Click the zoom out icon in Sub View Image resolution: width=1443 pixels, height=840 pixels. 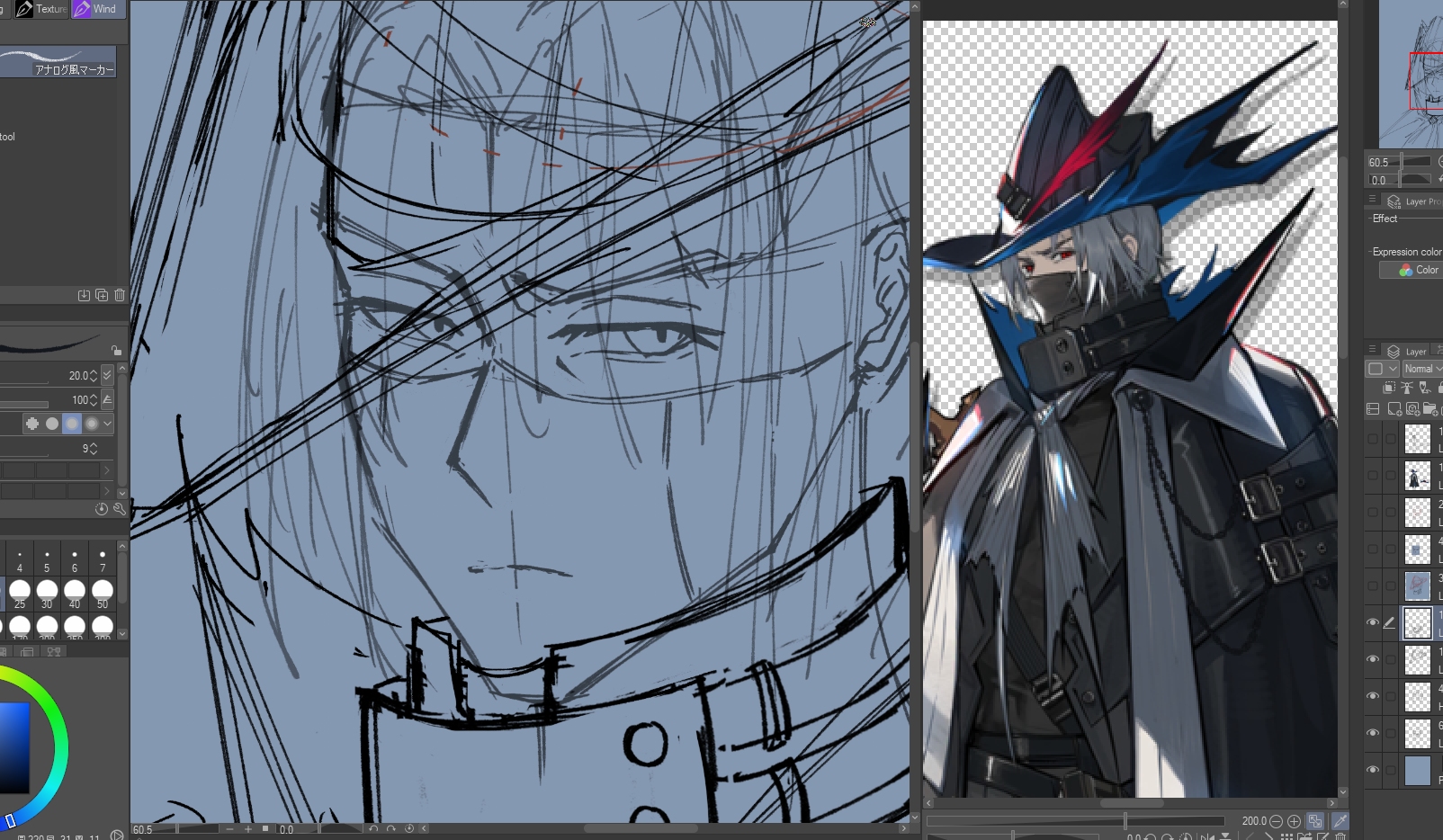coord(1276,821)
